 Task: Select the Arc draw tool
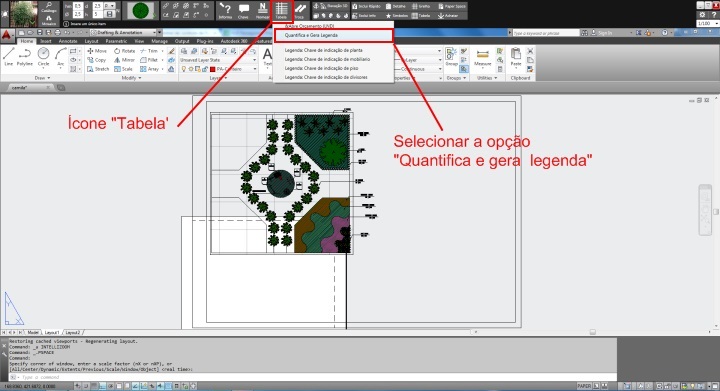pyautogui.click(x=61, y=57)
